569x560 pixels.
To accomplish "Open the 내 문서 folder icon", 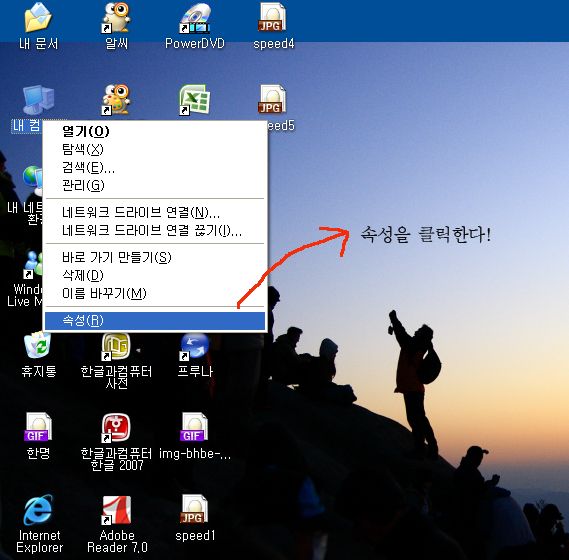I will point(38,17).
